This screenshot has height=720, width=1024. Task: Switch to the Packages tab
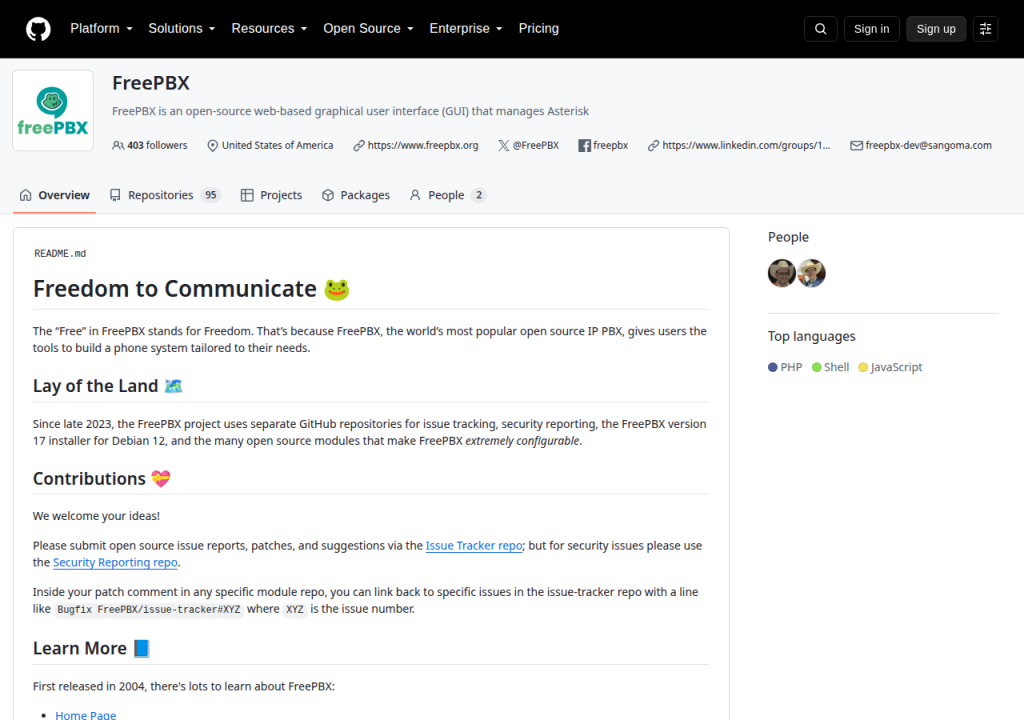(x=356, y=195)
